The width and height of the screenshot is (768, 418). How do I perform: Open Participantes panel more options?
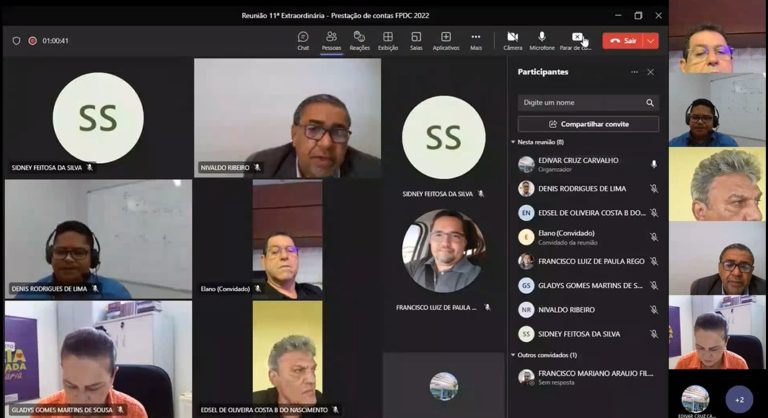[x=634, y=72]
